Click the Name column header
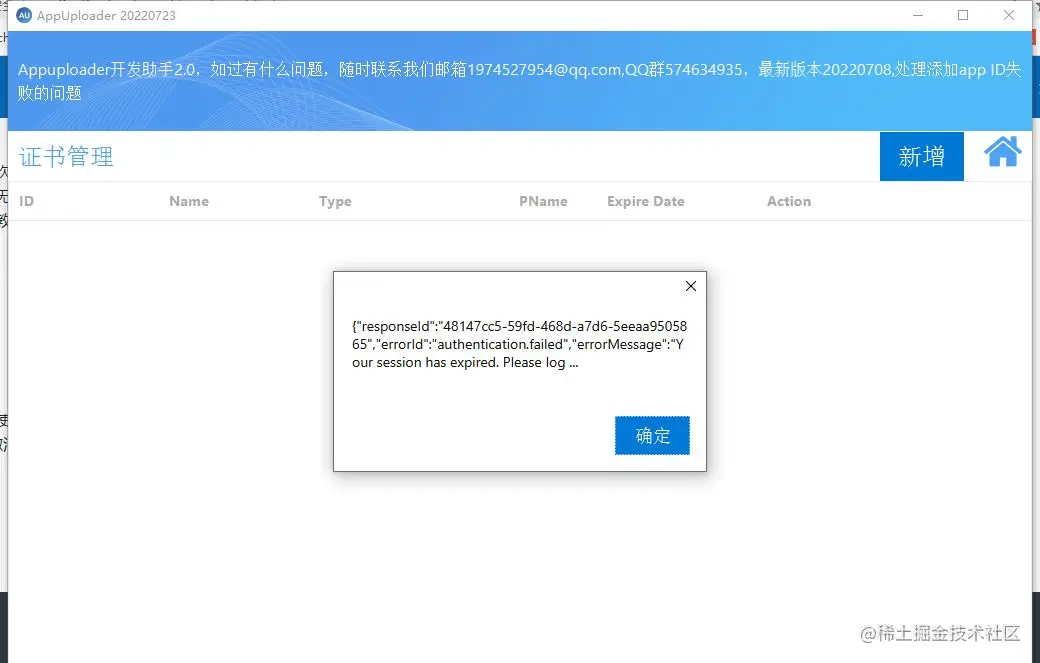The width and height of the screenshot is (1040, 663). 189,201
